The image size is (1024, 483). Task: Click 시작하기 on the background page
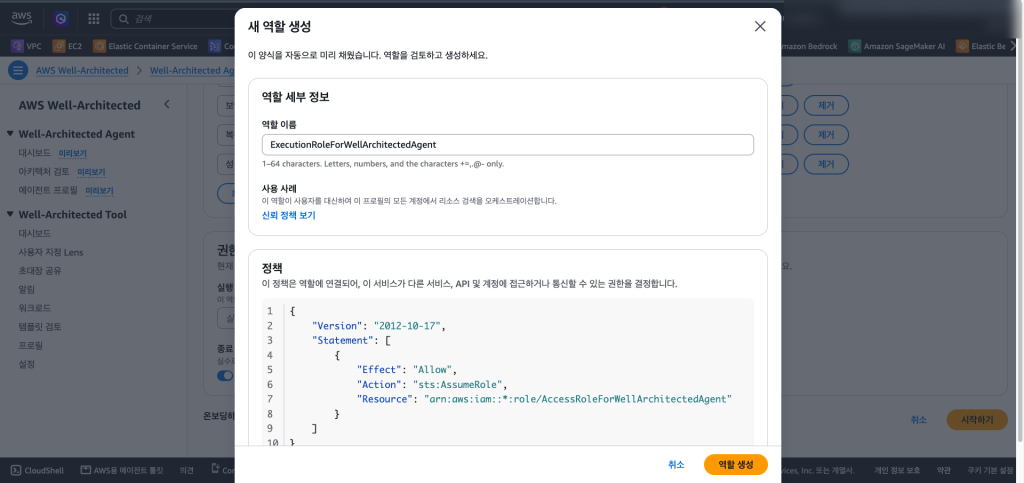[977, 420]
